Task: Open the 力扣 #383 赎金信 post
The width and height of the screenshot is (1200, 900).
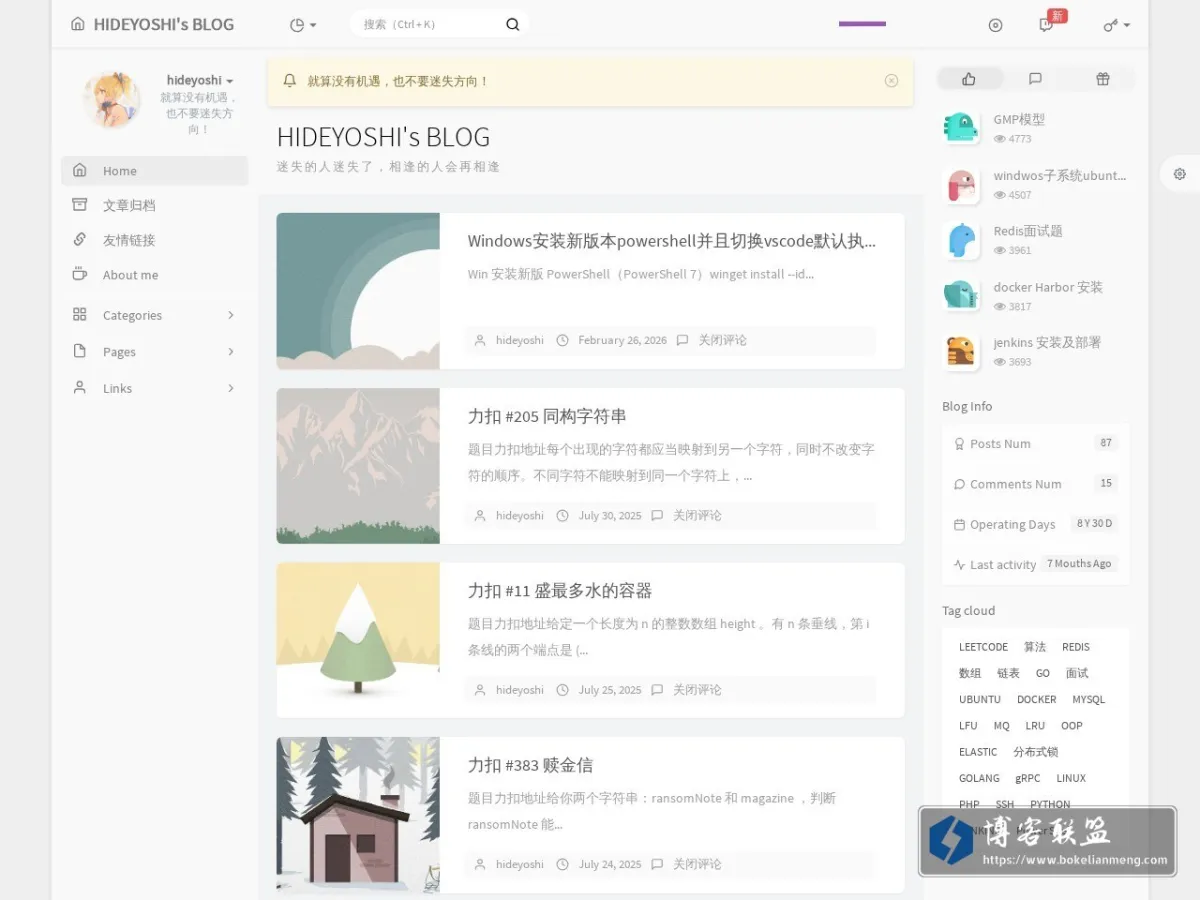Action: coord(530,765)
